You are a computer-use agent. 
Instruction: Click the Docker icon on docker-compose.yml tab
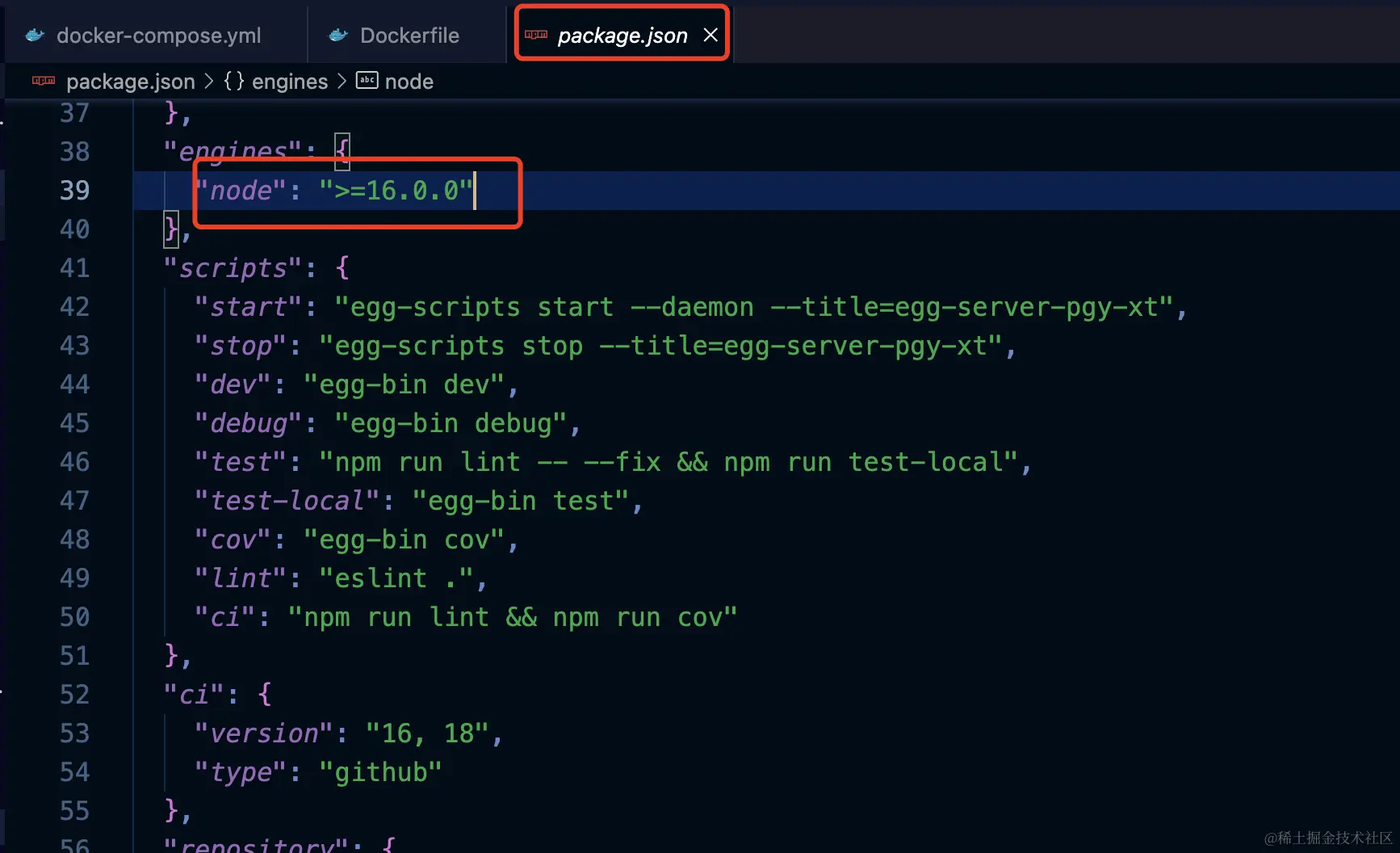click(x=35, y=36)
